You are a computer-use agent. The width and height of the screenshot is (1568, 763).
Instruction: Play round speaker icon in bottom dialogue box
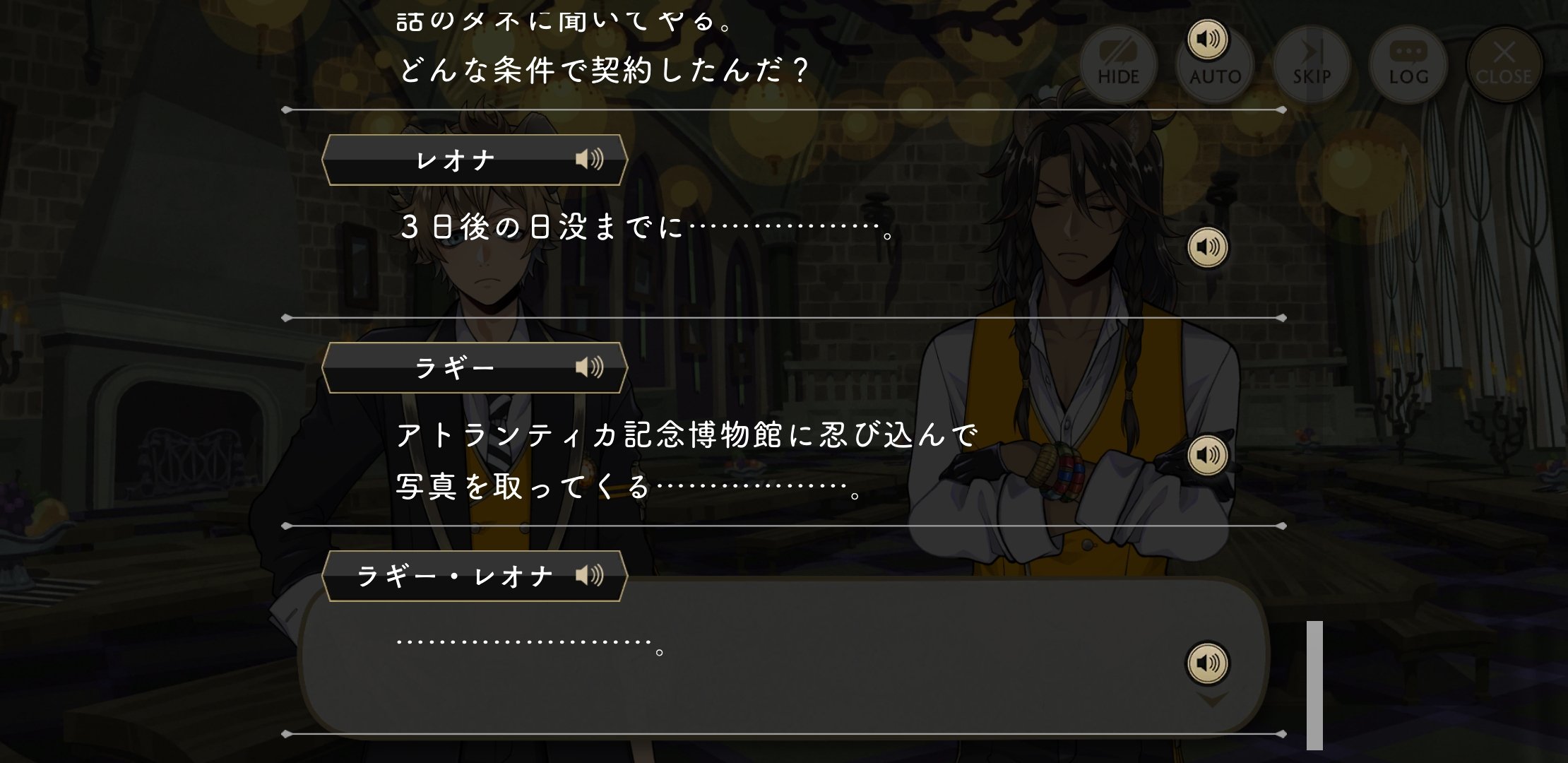(x=1208, y=663)
